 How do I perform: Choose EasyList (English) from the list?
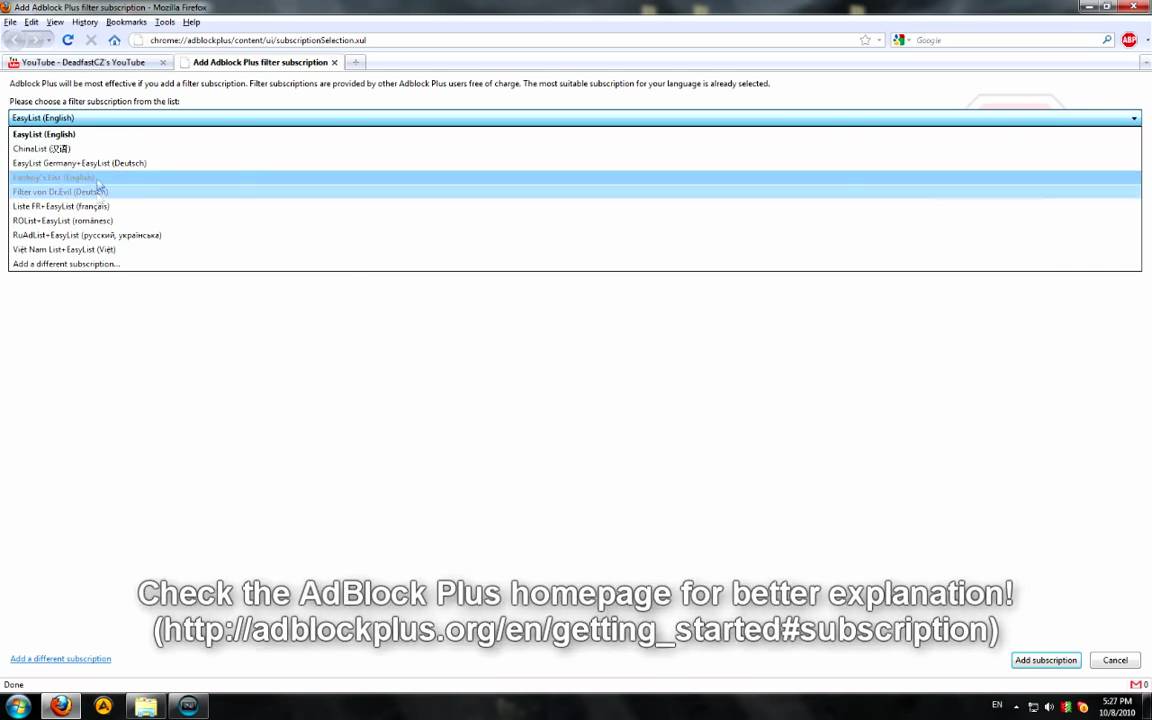[575, 134]
